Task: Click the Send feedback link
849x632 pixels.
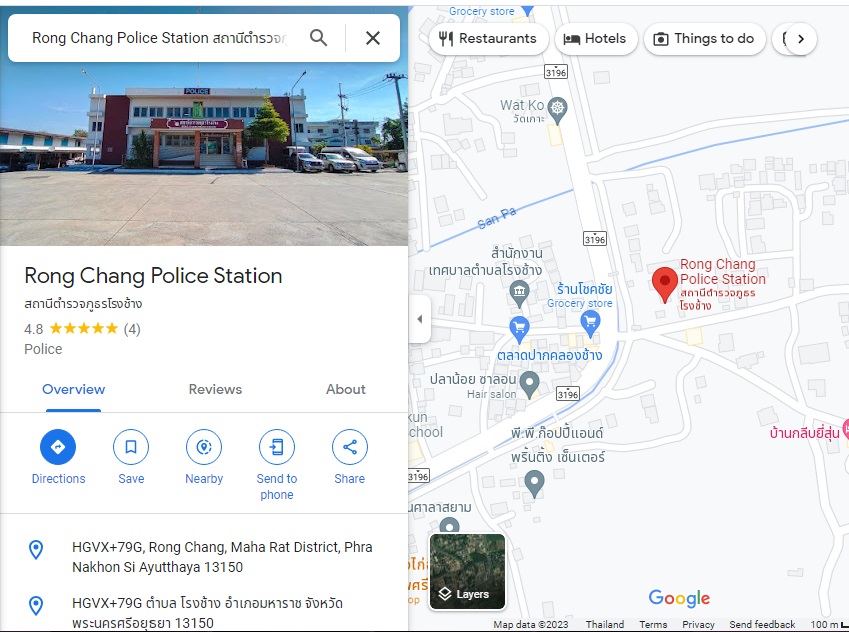Action: [x=762, y=624]
